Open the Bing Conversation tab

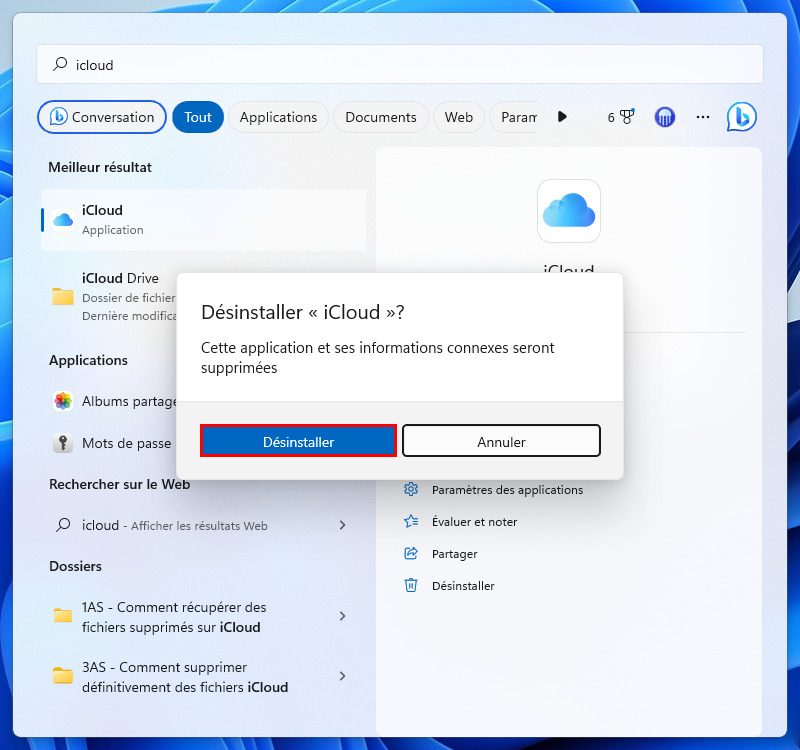(102, 117)
